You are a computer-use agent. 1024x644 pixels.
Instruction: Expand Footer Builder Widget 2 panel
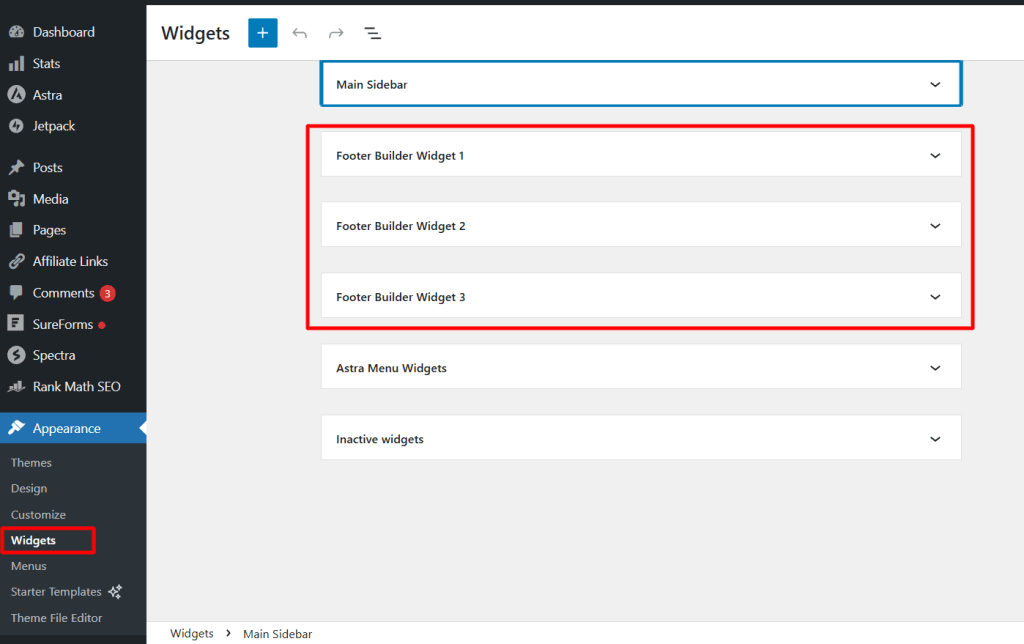coord(935,226)
